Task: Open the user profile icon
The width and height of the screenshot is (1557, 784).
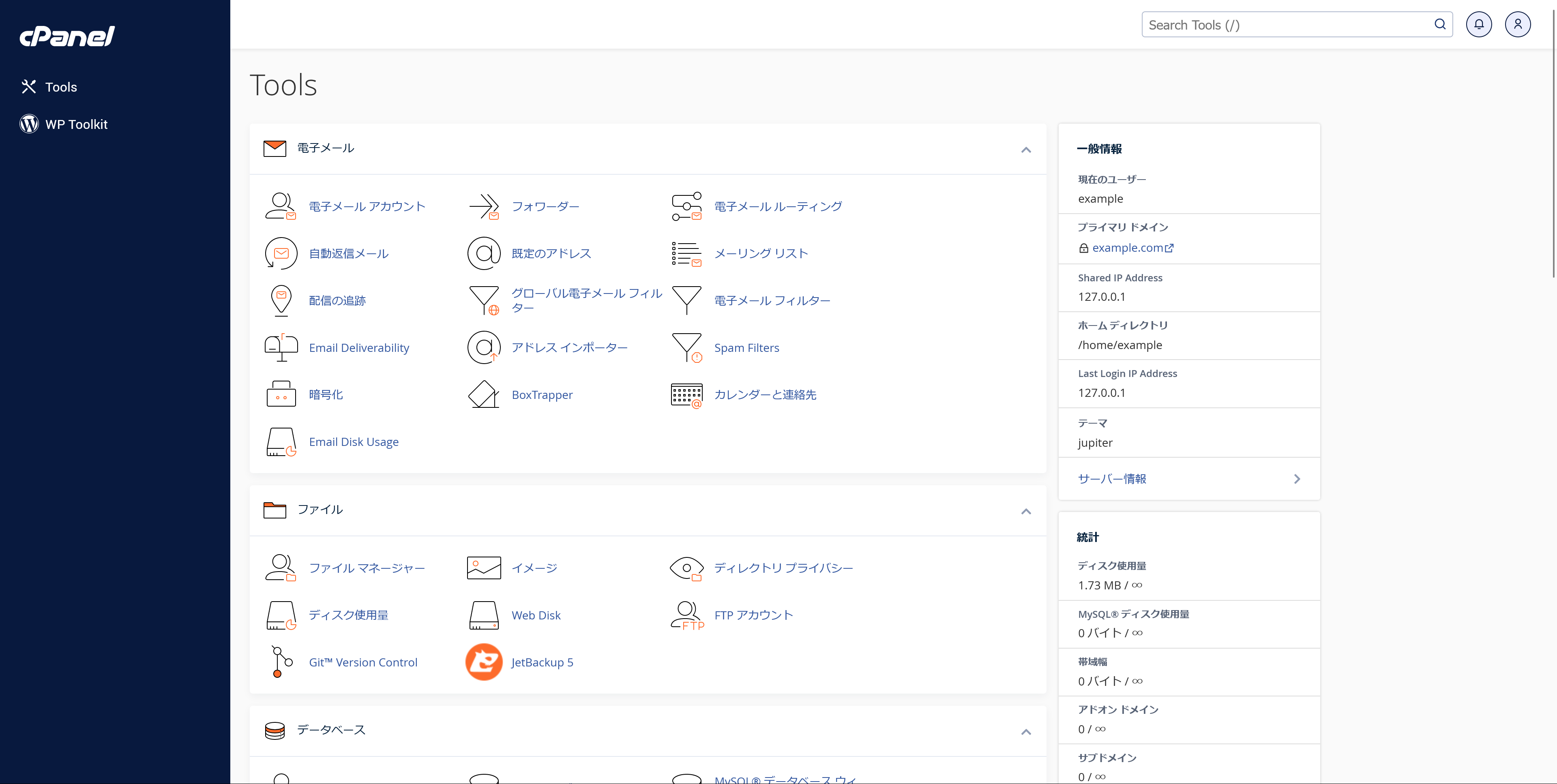Action: click(x=1518, y=24)
